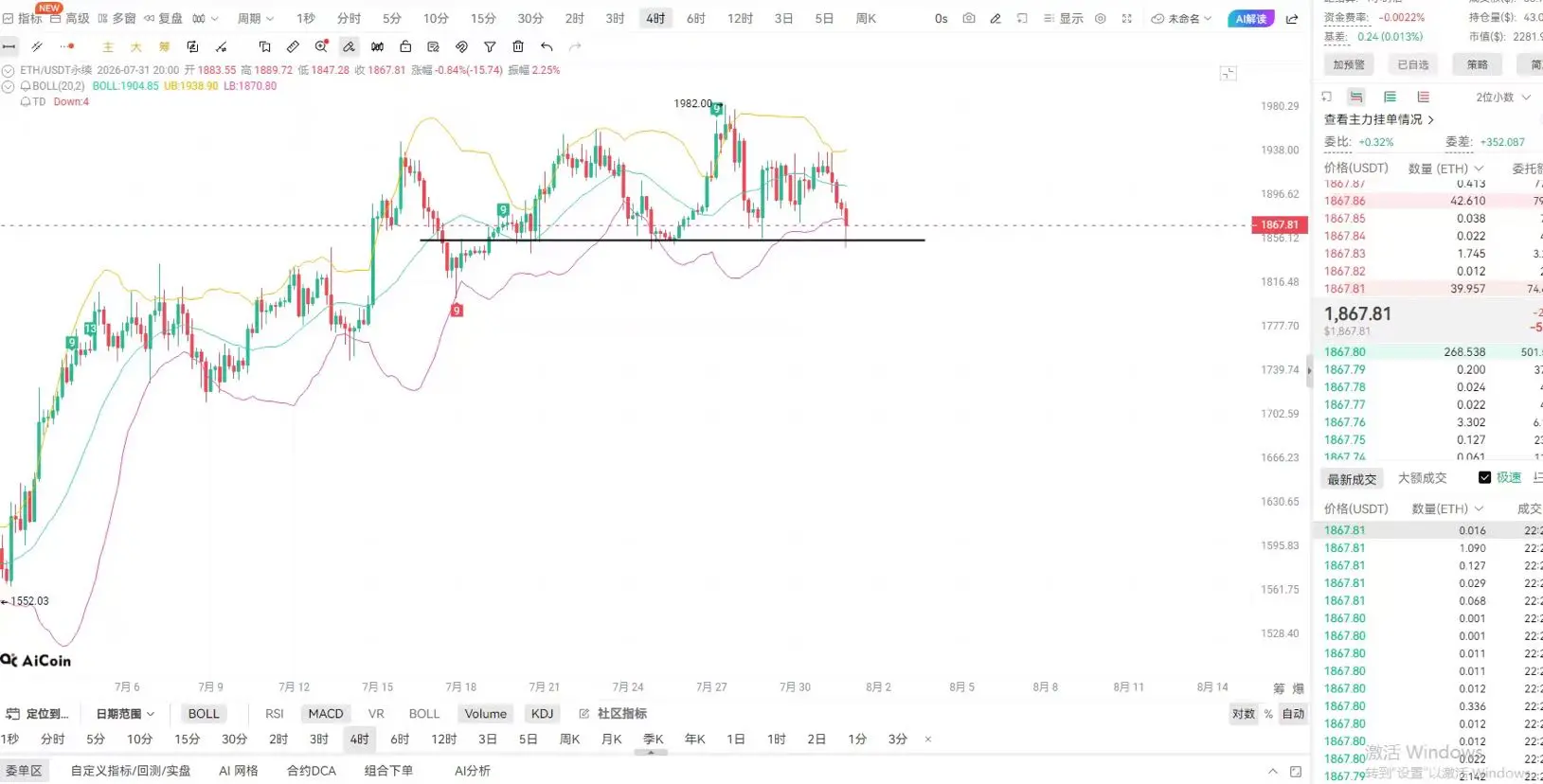Take a chart snapshot with the camera icon
Image resolution: width=1543 pixels, height=784 pixels.
point(968,19)
